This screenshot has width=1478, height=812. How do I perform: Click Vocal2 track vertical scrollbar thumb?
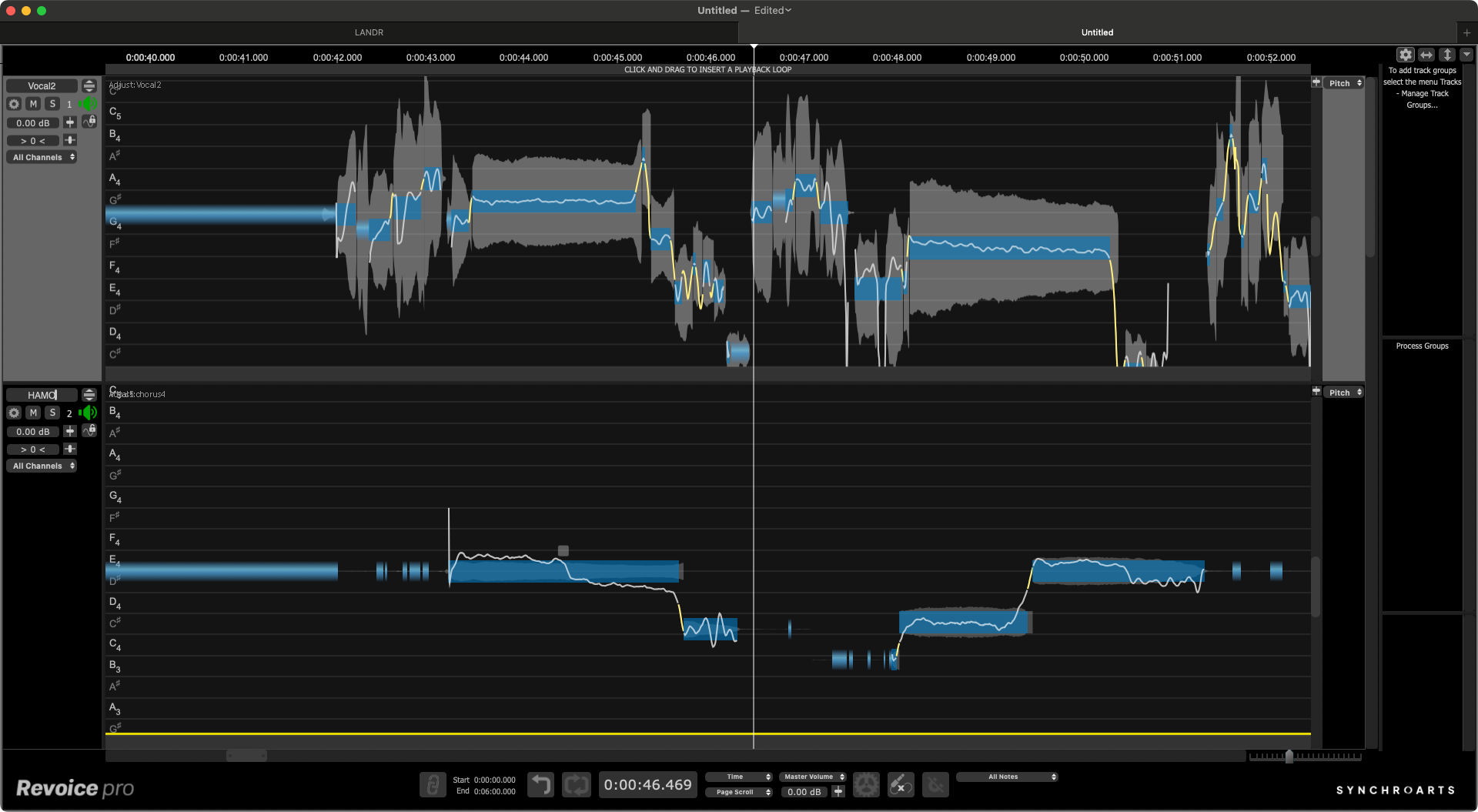coord(1316,236)
